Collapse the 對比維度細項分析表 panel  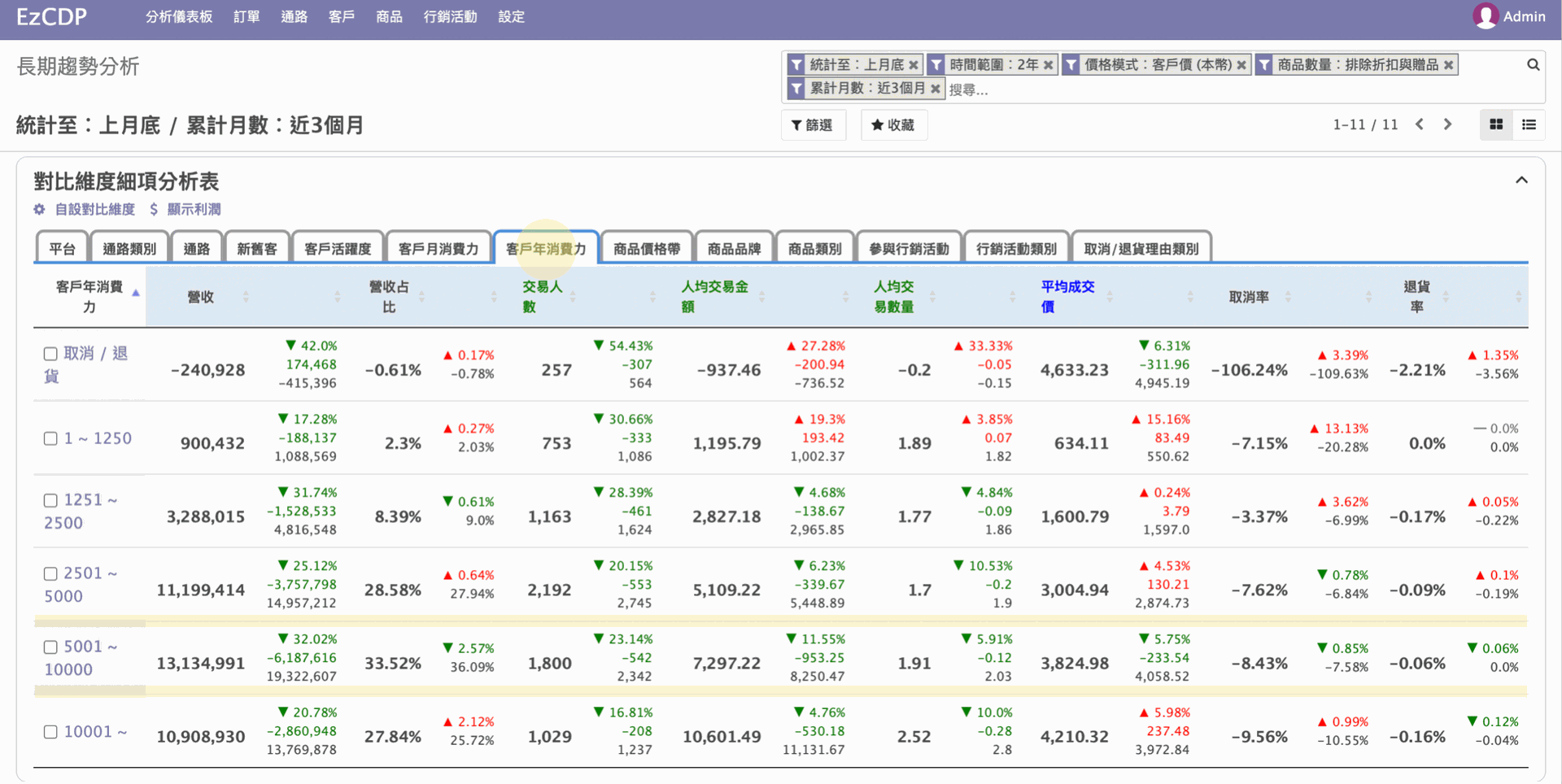[x=1521, y=181]
